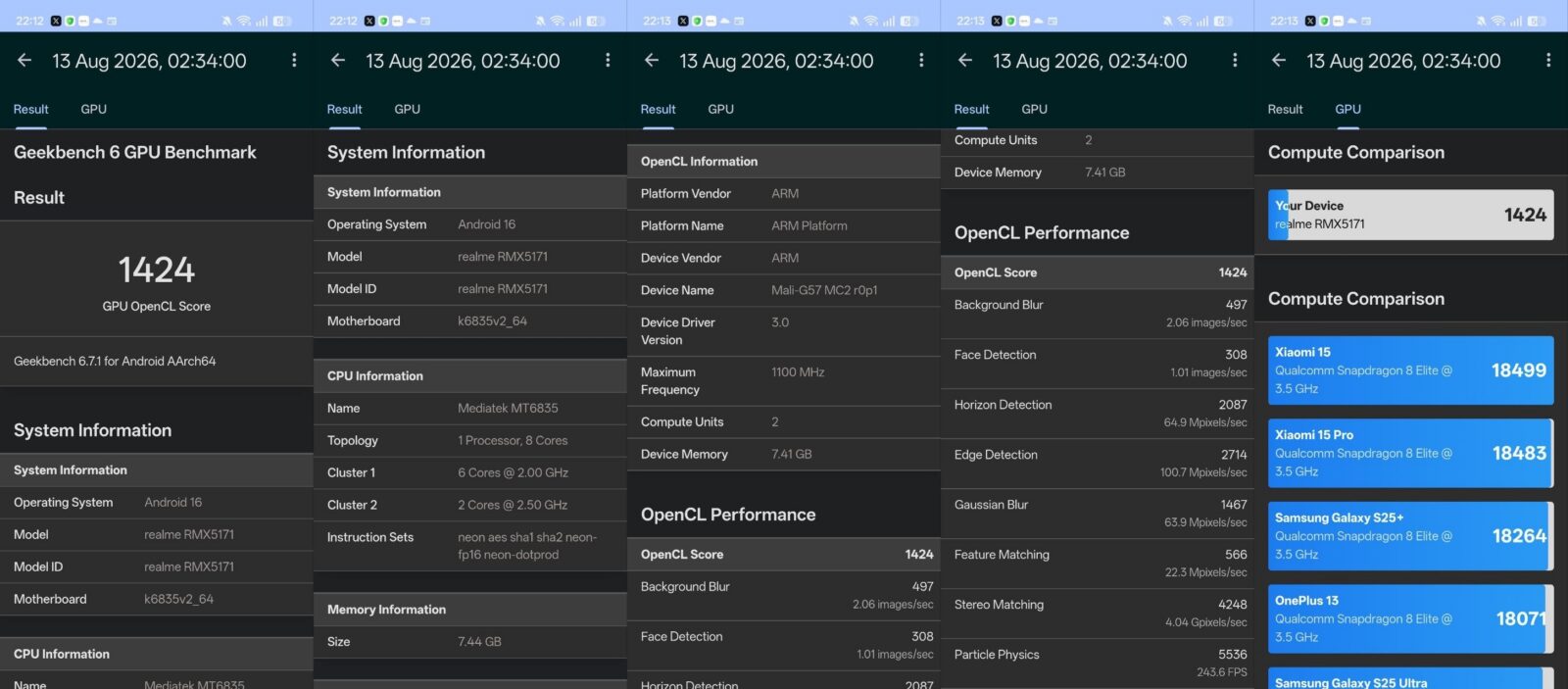Image resolution: width=1568 pixels, height=689 pixels.
Task: Tap muted bell icon on Compute Comparison screen
Action: 1482,21
